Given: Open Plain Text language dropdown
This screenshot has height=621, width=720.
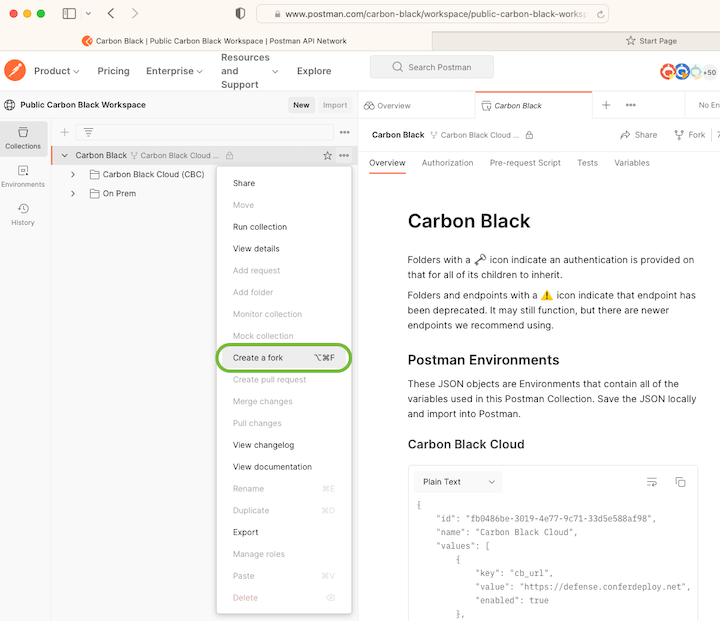Looking at the screenshot, I should point(458,482).
